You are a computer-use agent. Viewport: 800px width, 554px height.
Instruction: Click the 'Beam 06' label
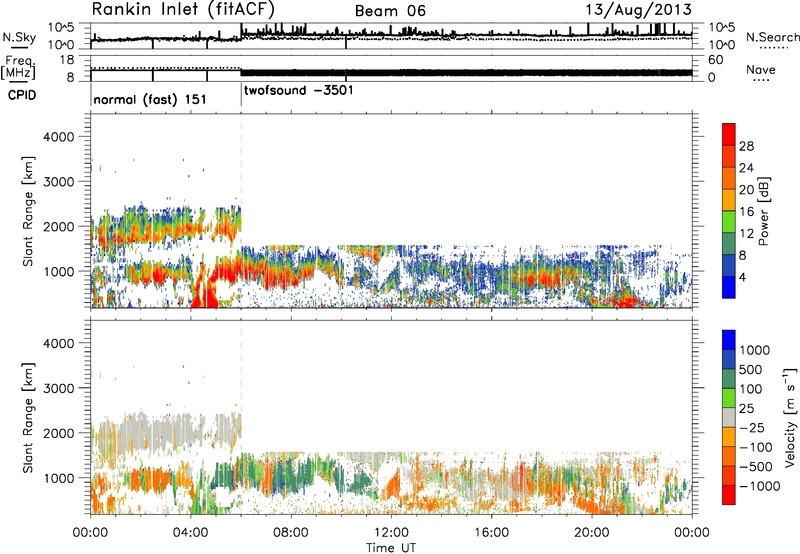point(390,11)
